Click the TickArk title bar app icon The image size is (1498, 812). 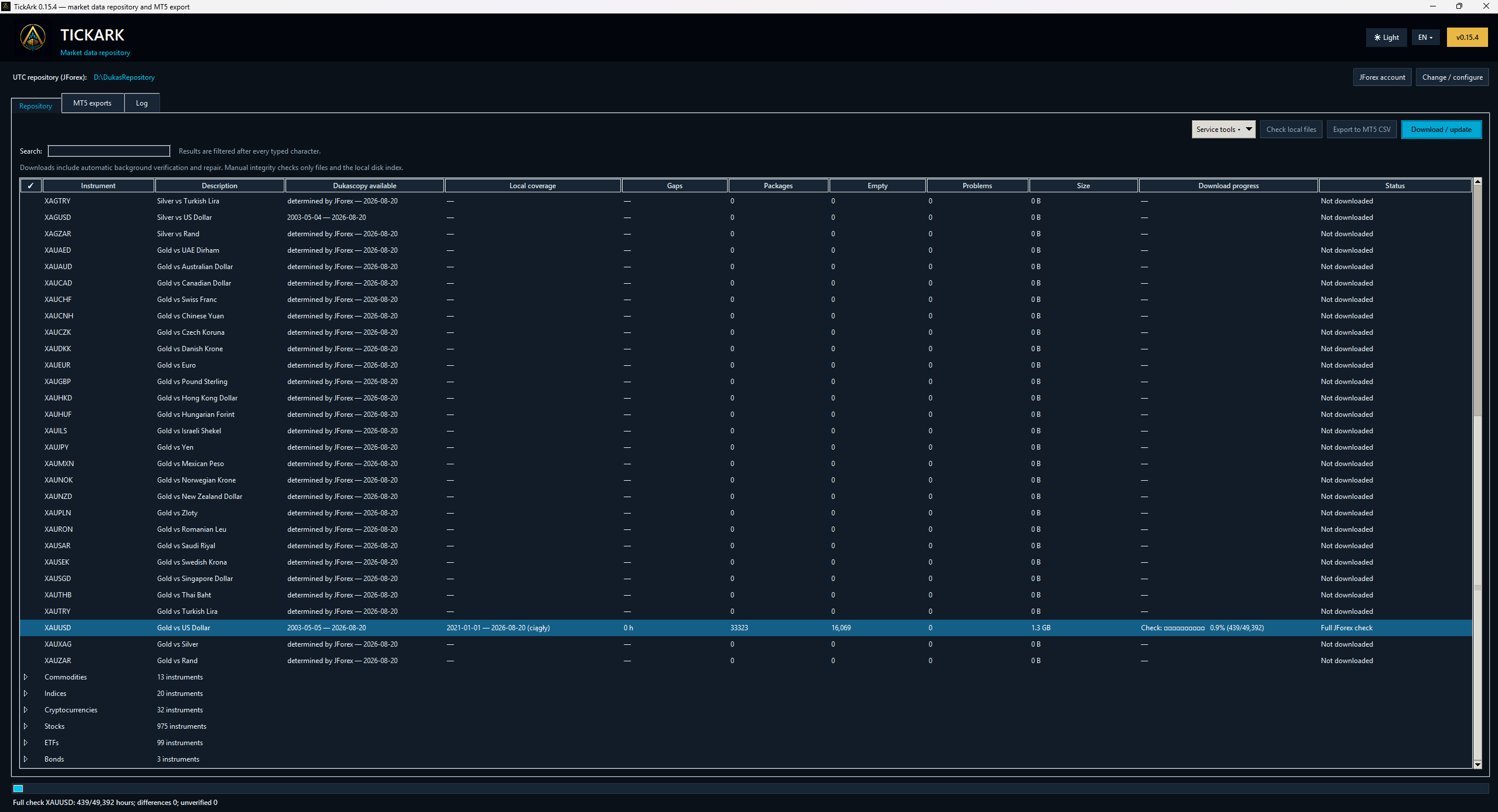[x=6, y=6]
